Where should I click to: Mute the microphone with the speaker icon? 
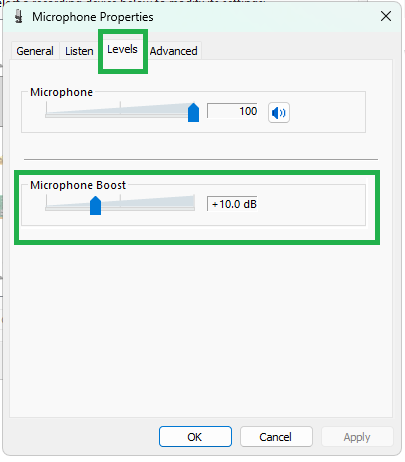(x=279, y=113)
